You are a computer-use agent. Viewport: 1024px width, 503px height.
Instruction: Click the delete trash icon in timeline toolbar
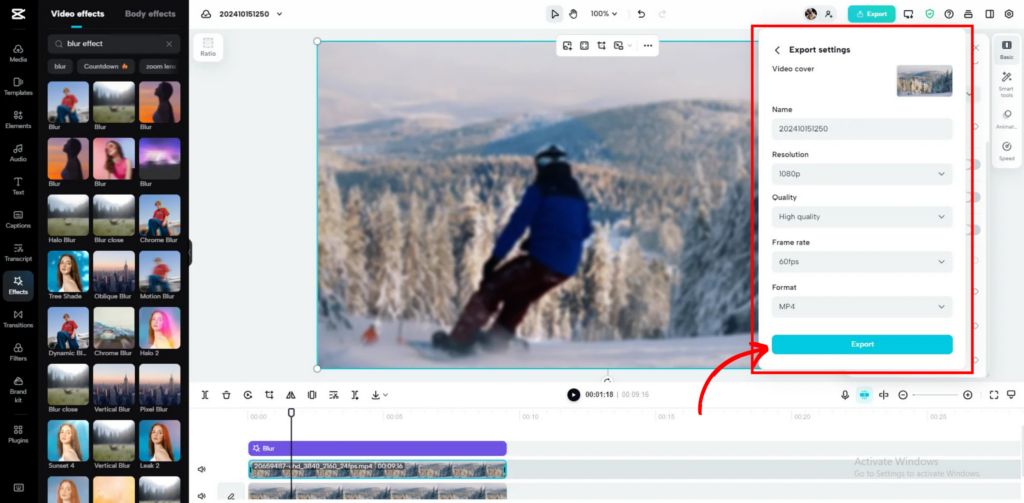[x=226, y=395]
